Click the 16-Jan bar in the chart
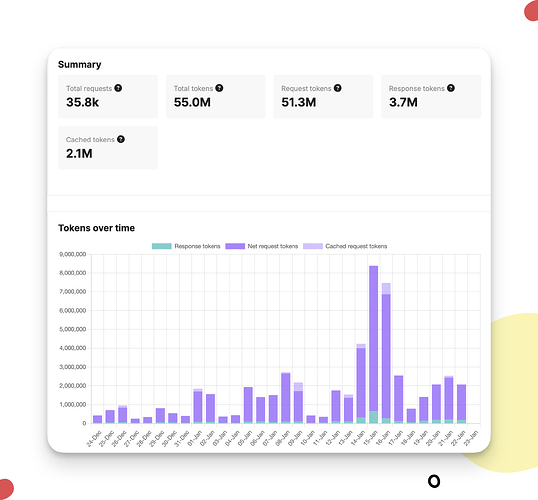The height and width of the screenshot is (500, 538). click(x=386, y=353)
